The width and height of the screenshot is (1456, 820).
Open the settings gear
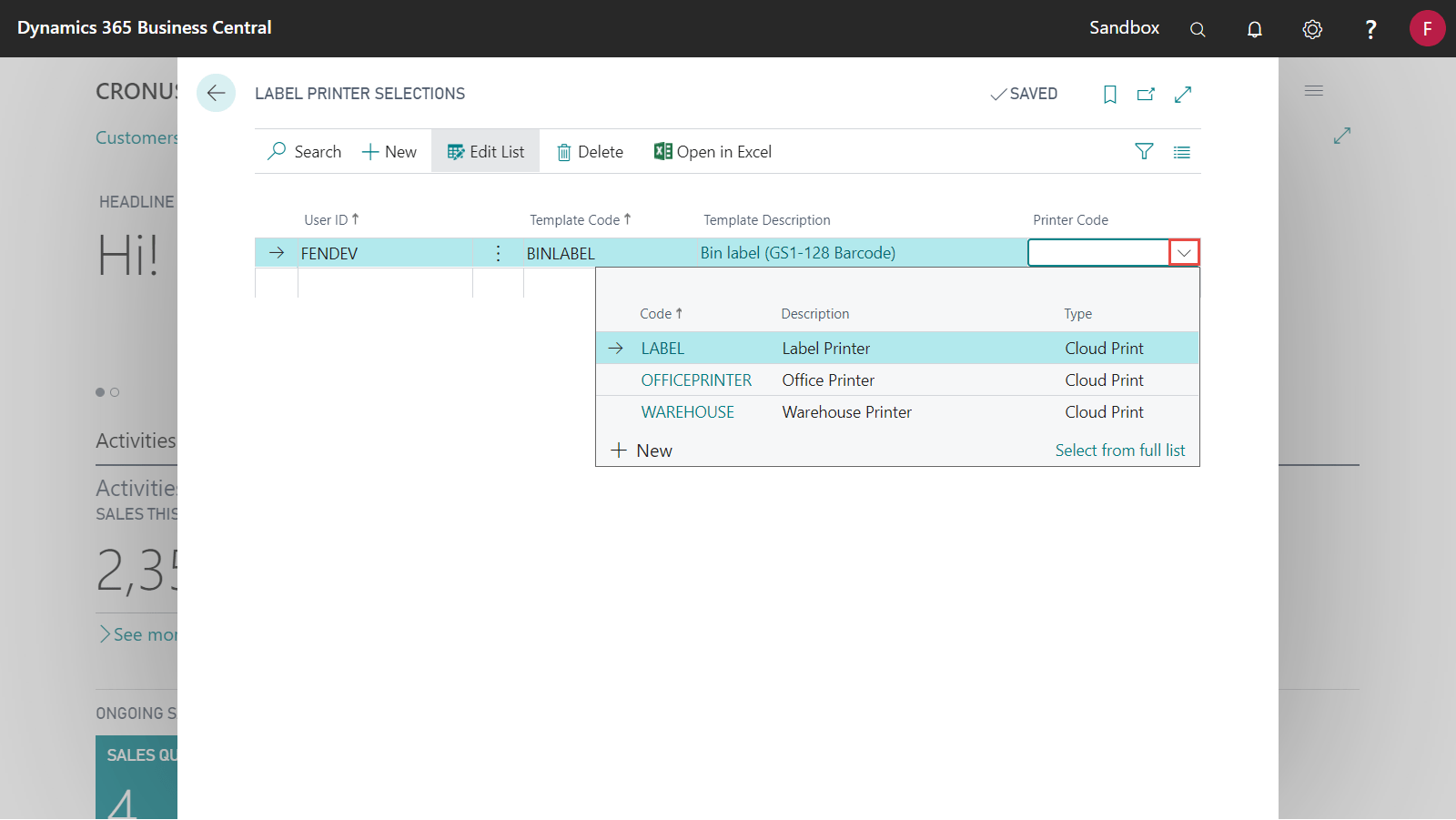1311,29
